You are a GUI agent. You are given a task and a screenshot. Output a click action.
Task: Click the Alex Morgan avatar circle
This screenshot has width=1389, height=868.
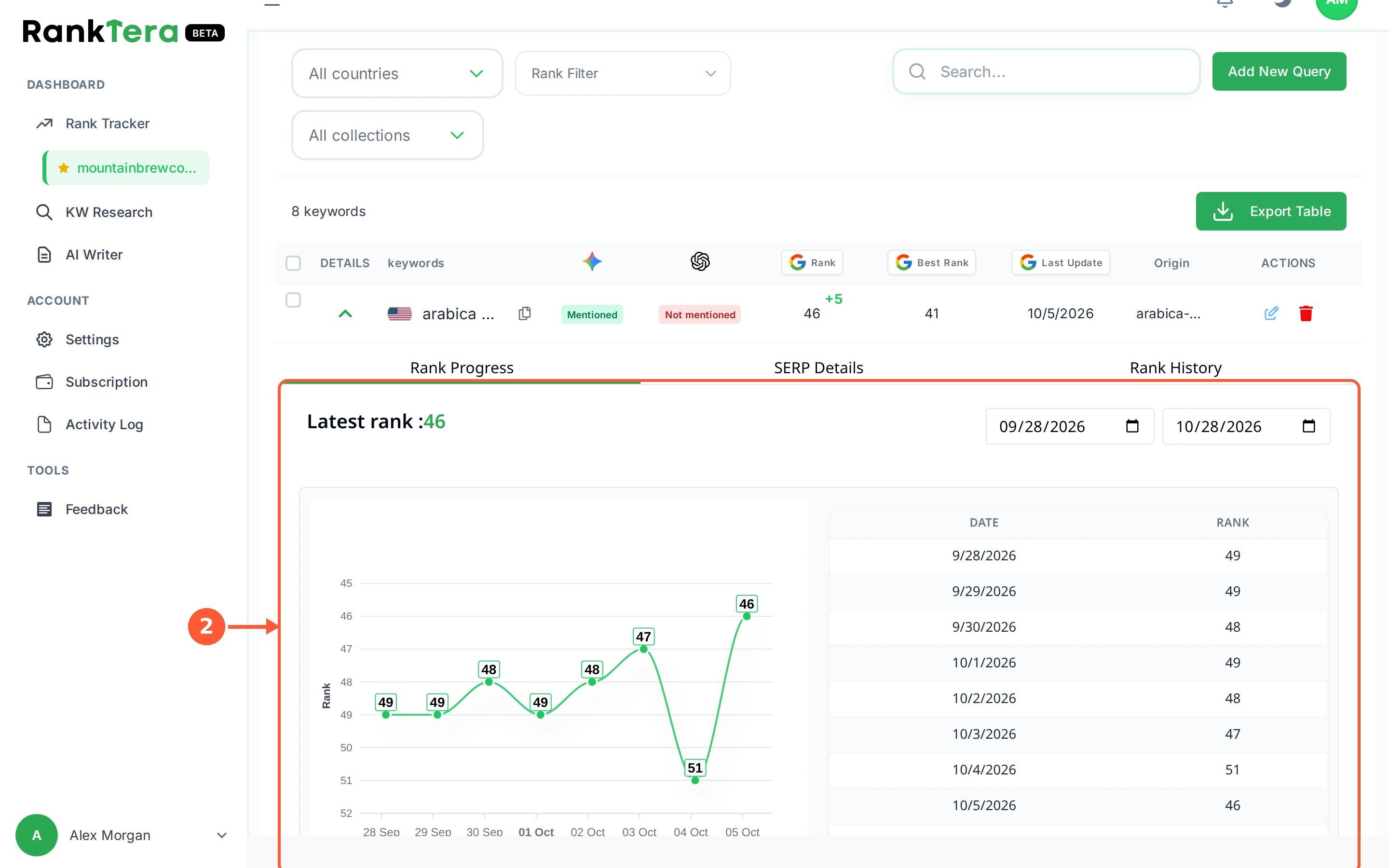tap(36, 835)
